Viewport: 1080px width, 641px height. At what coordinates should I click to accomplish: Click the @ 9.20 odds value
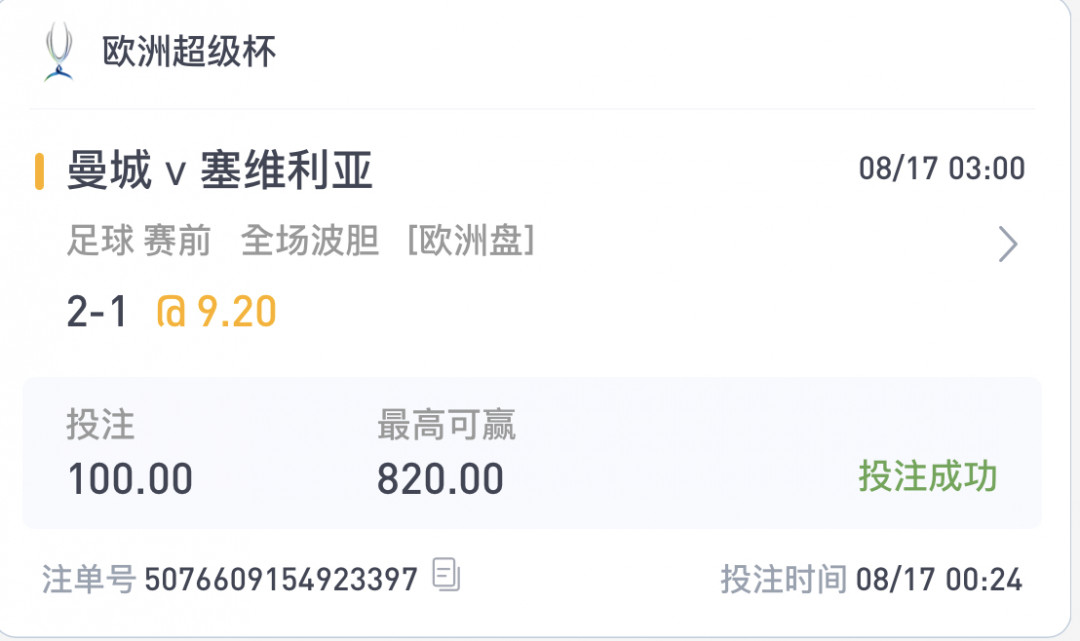(x=217, y=311)
